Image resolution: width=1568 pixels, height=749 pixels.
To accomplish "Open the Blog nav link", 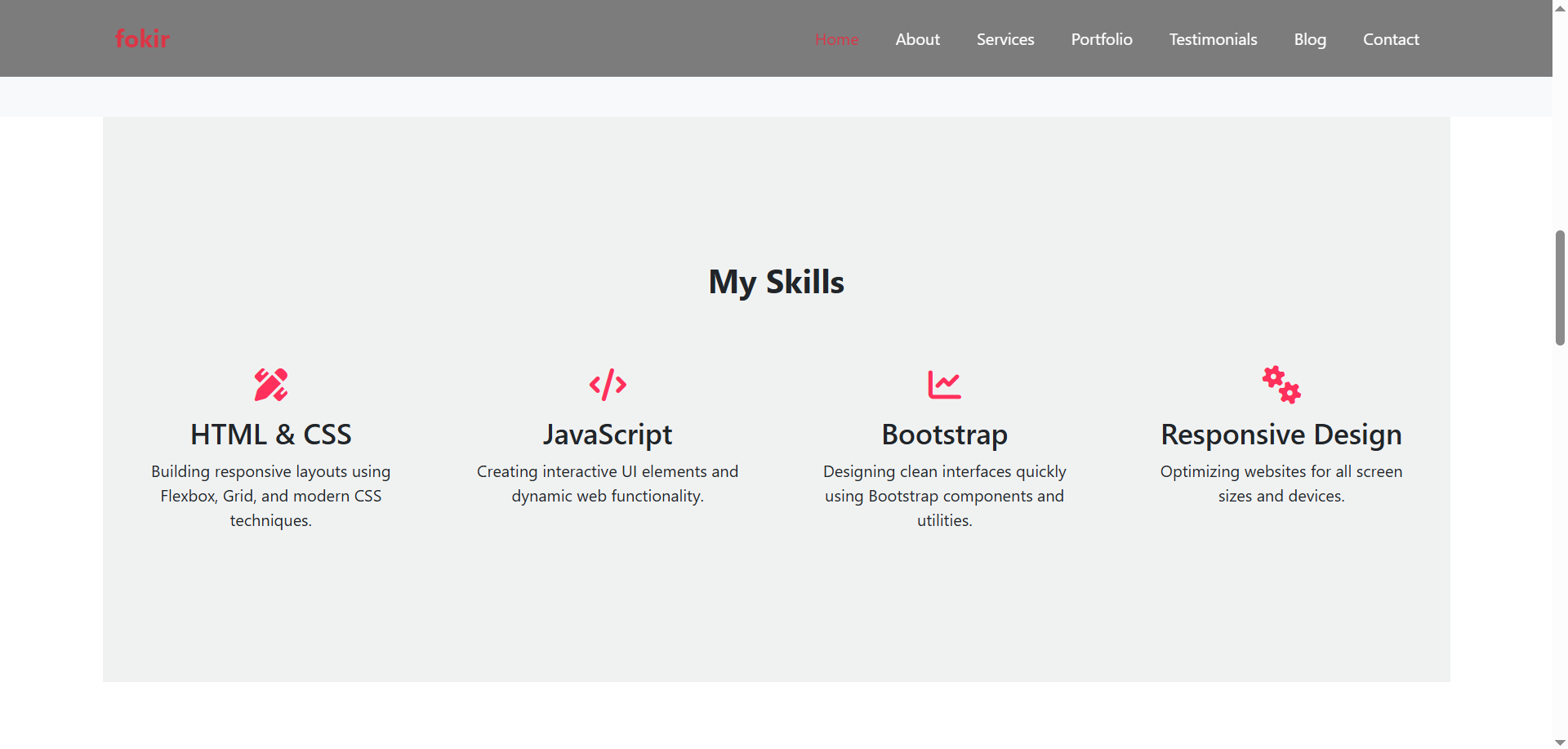I will point(1310,39).
